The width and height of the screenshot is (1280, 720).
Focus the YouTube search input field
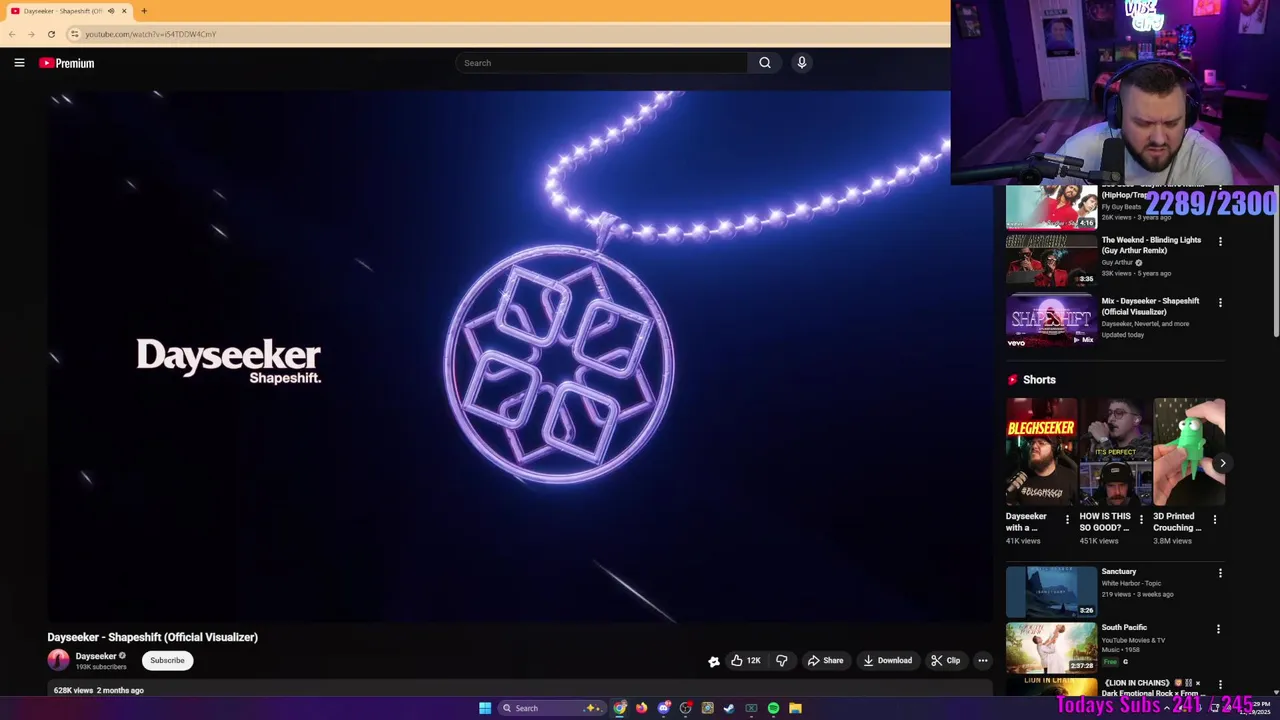(601, 63)
